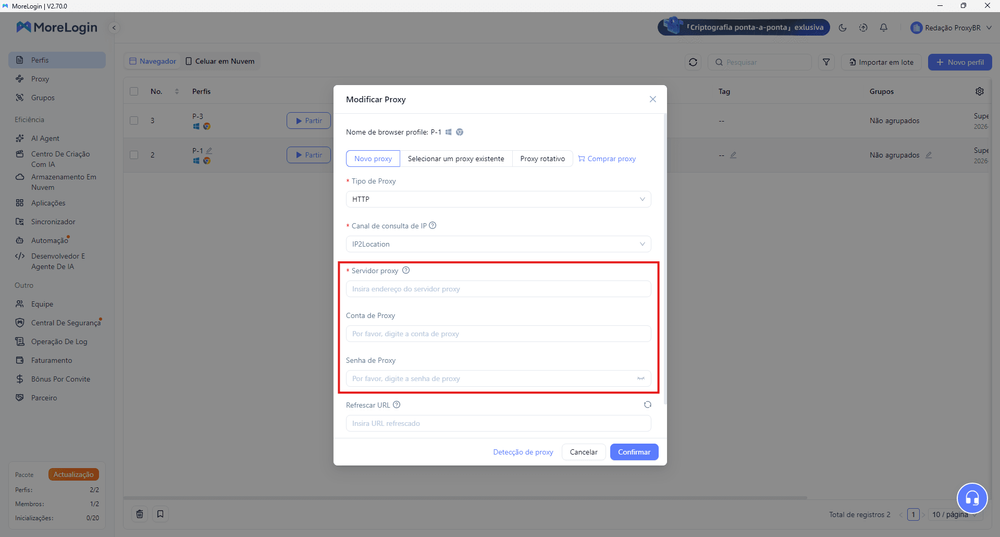Click the Actualização upgrade button
1000x537 pixels.
(73, 474)
